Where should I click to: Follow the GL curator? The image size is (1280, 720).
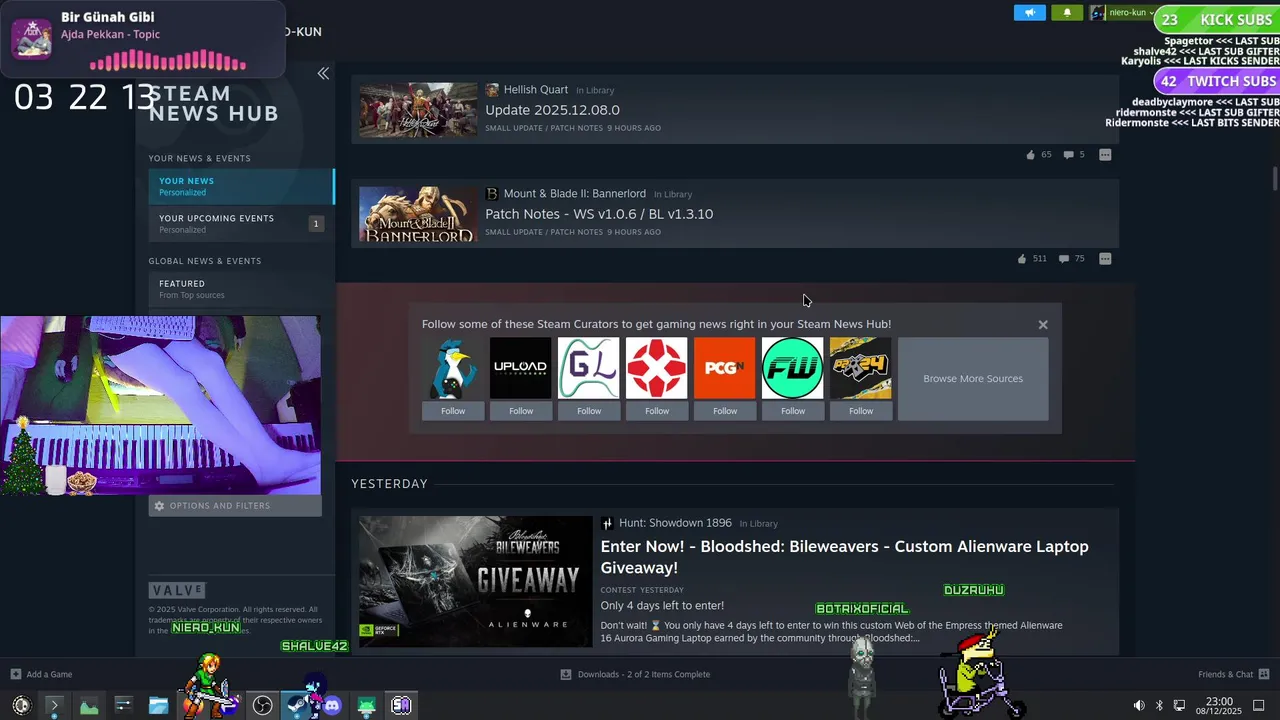coord(589,411)
